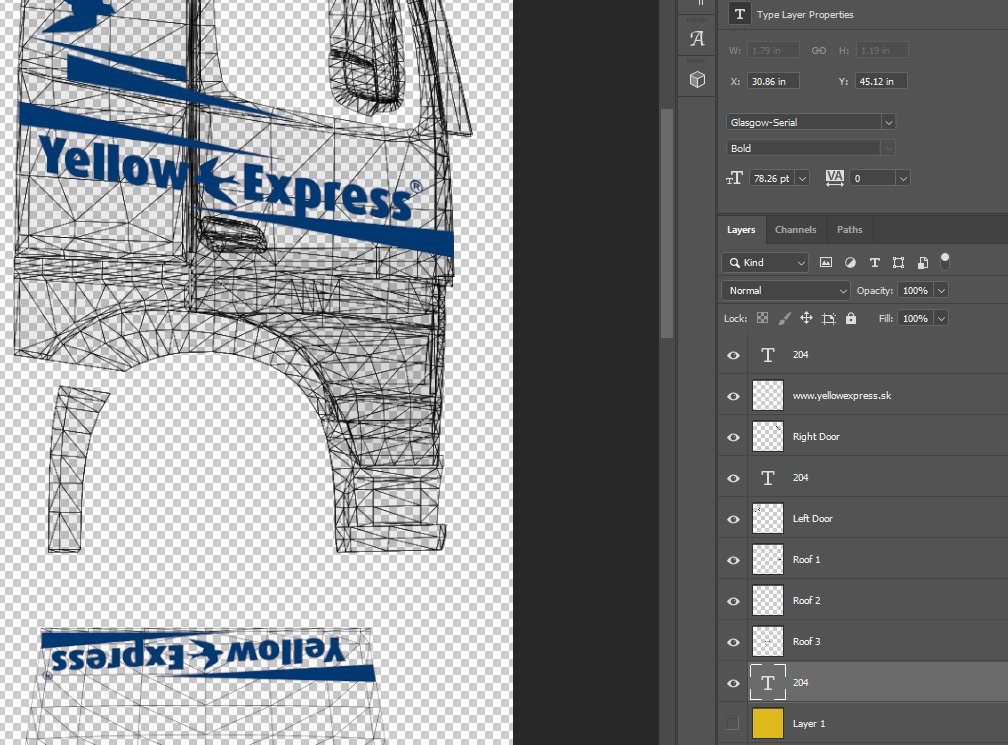Hide the Roof 1 layer
This screenshot has width=1008, height=745.
tap(733, 561)
